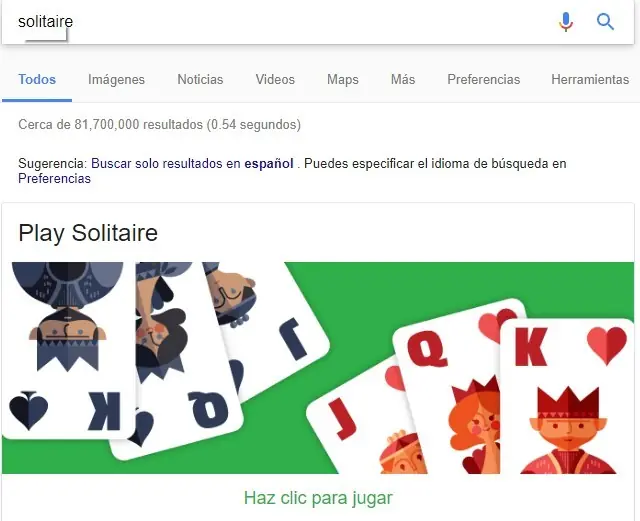640x521 pixels.
Task: Select the King of Spades card
Action: pyautogui.click(x=68, y=350)
